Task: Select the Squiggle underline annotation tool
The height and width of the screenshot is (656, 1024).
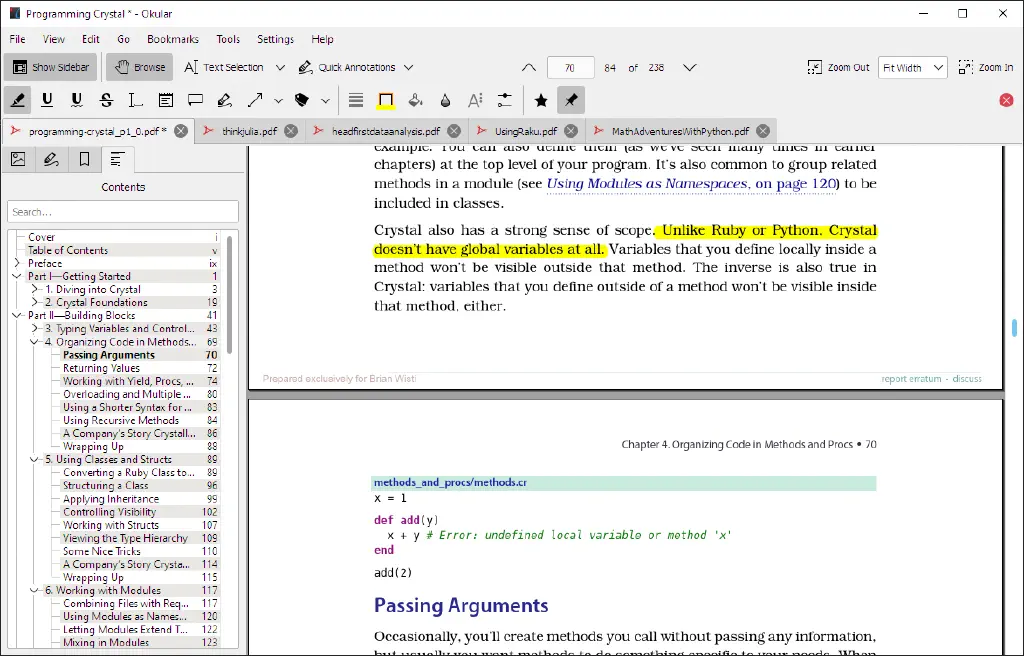Action: click(76, 100)
